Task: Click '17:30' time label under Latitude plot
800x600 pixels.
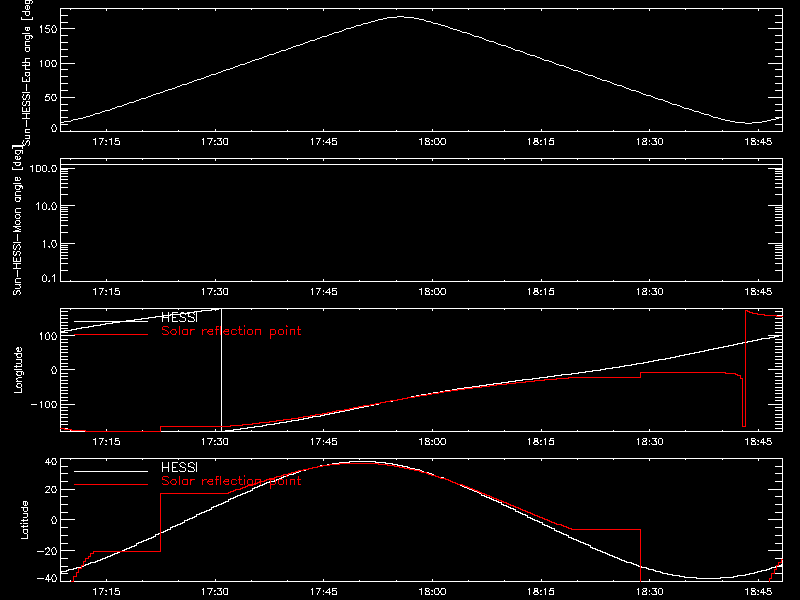Action: 215,592
